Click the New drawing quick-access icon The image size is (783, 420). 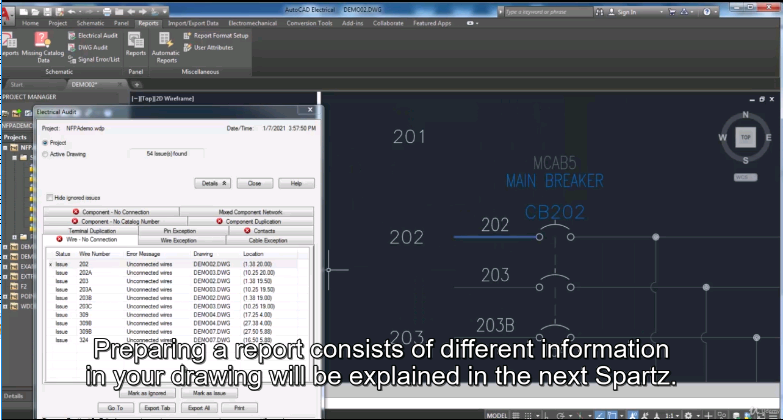pyautogui.click(x=23, y=11)
